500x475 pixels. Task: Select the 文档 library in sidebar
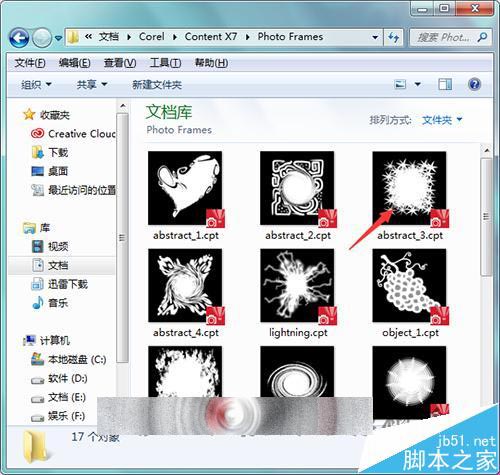(x=50, y=265)
